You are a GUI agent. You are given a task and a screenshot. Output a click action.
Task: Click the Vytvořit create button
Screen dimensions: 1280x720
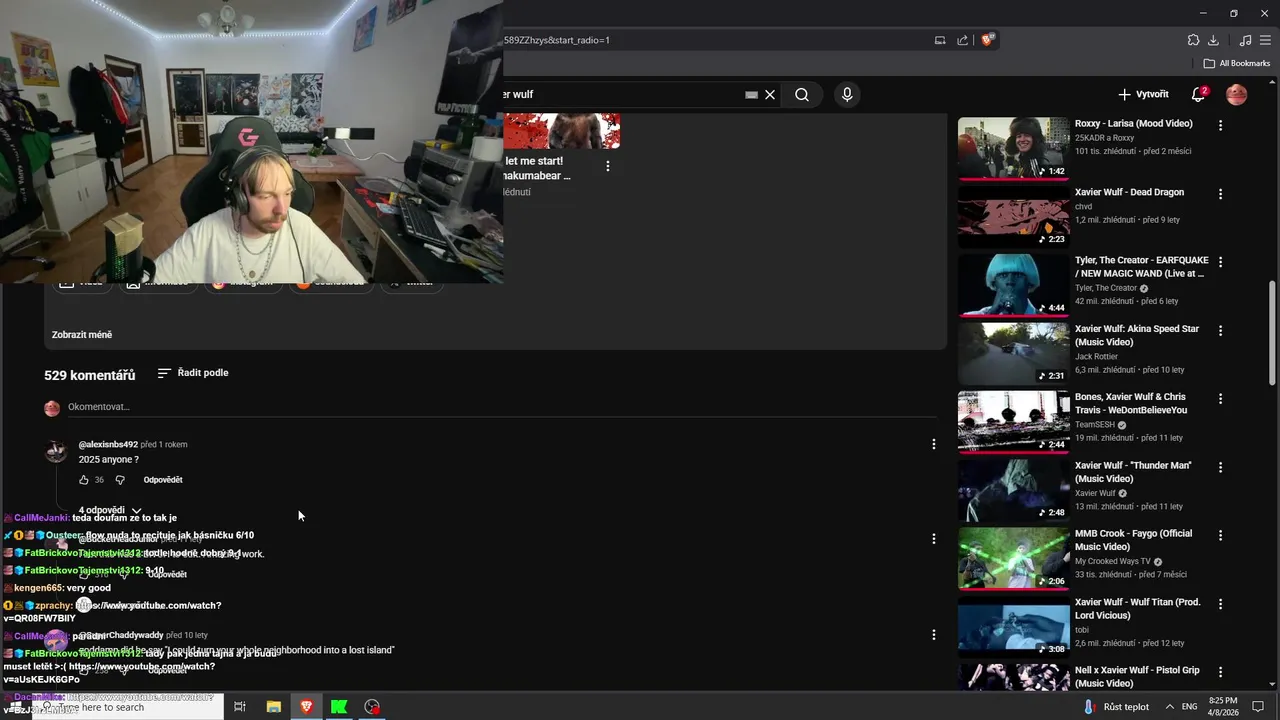[1143, 94]
